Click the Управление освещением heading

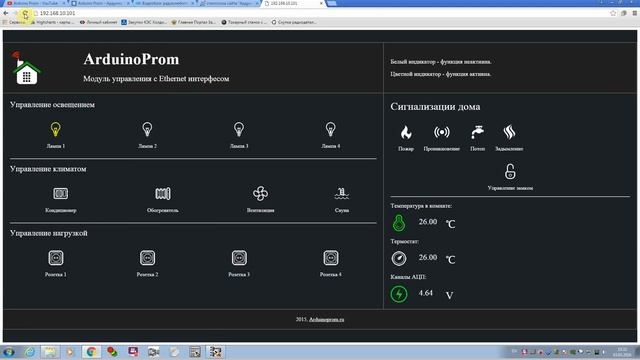tap(52, 105)
